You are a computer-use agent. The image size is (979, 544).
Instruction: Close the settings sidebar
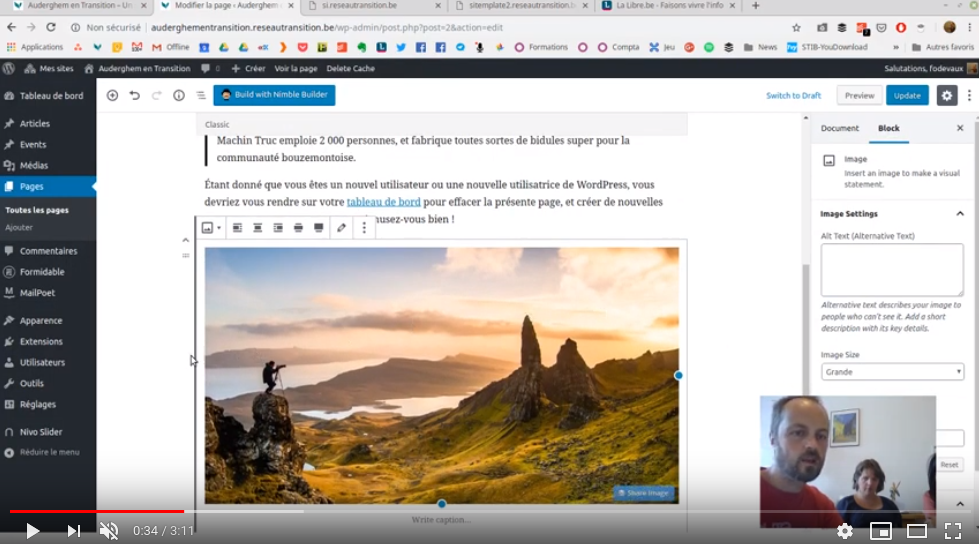960,128
